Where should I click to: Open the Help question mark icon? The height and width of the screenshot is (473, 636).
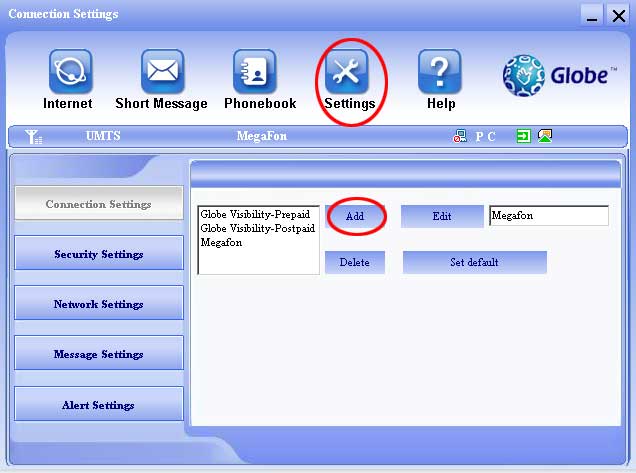440,72
